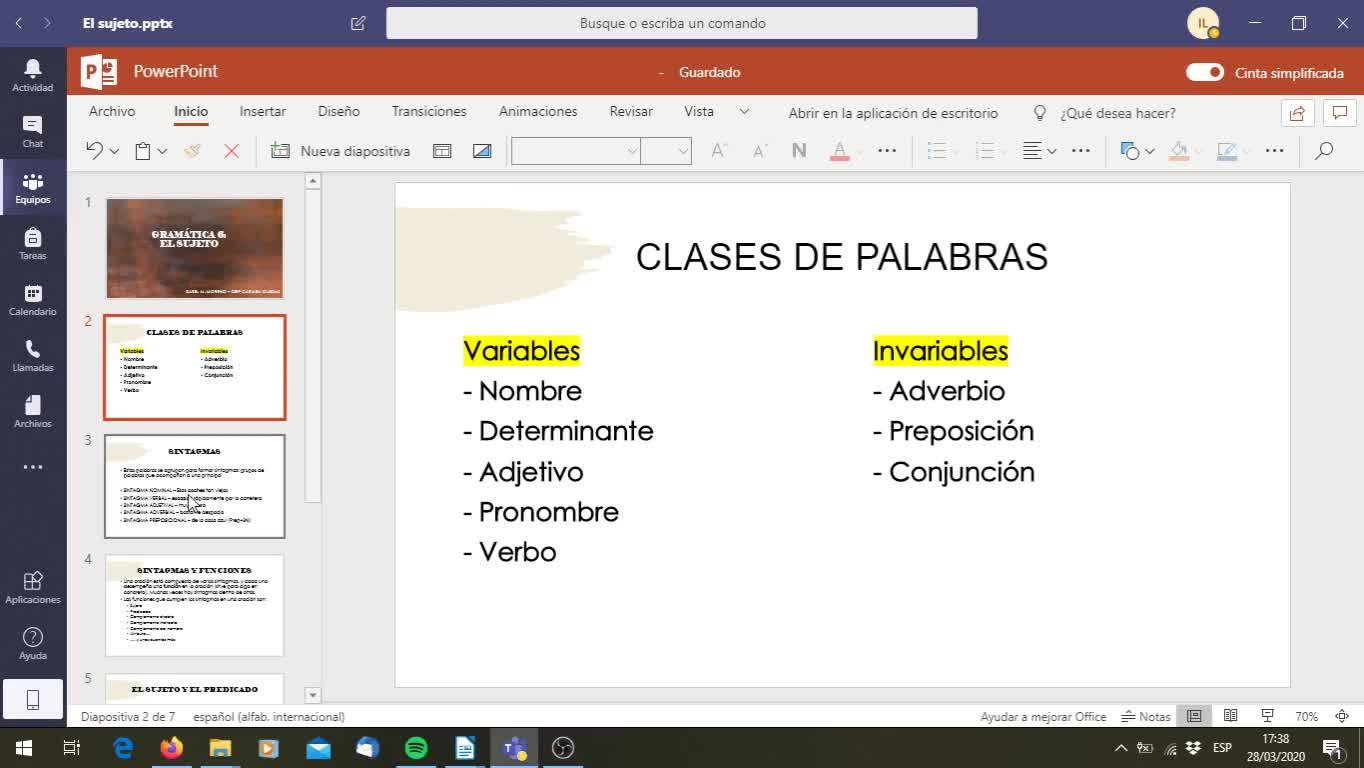Show more apps via sidebar ellipsis
Image resolution: width=1364 pixels, height=768 pixels.
click(x=33, y=467)
